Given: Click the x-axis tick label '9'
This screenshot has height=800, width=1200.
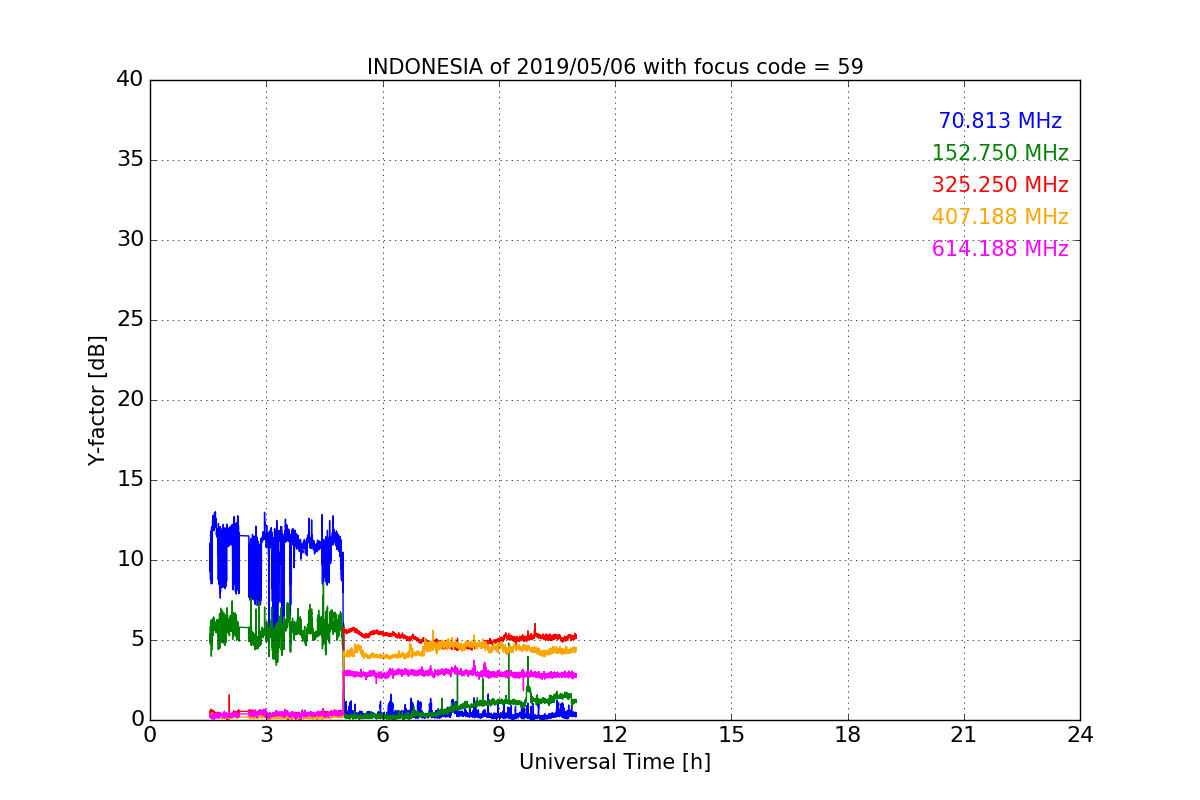Looking at the screenshot, I should click(x=499, y=735).
